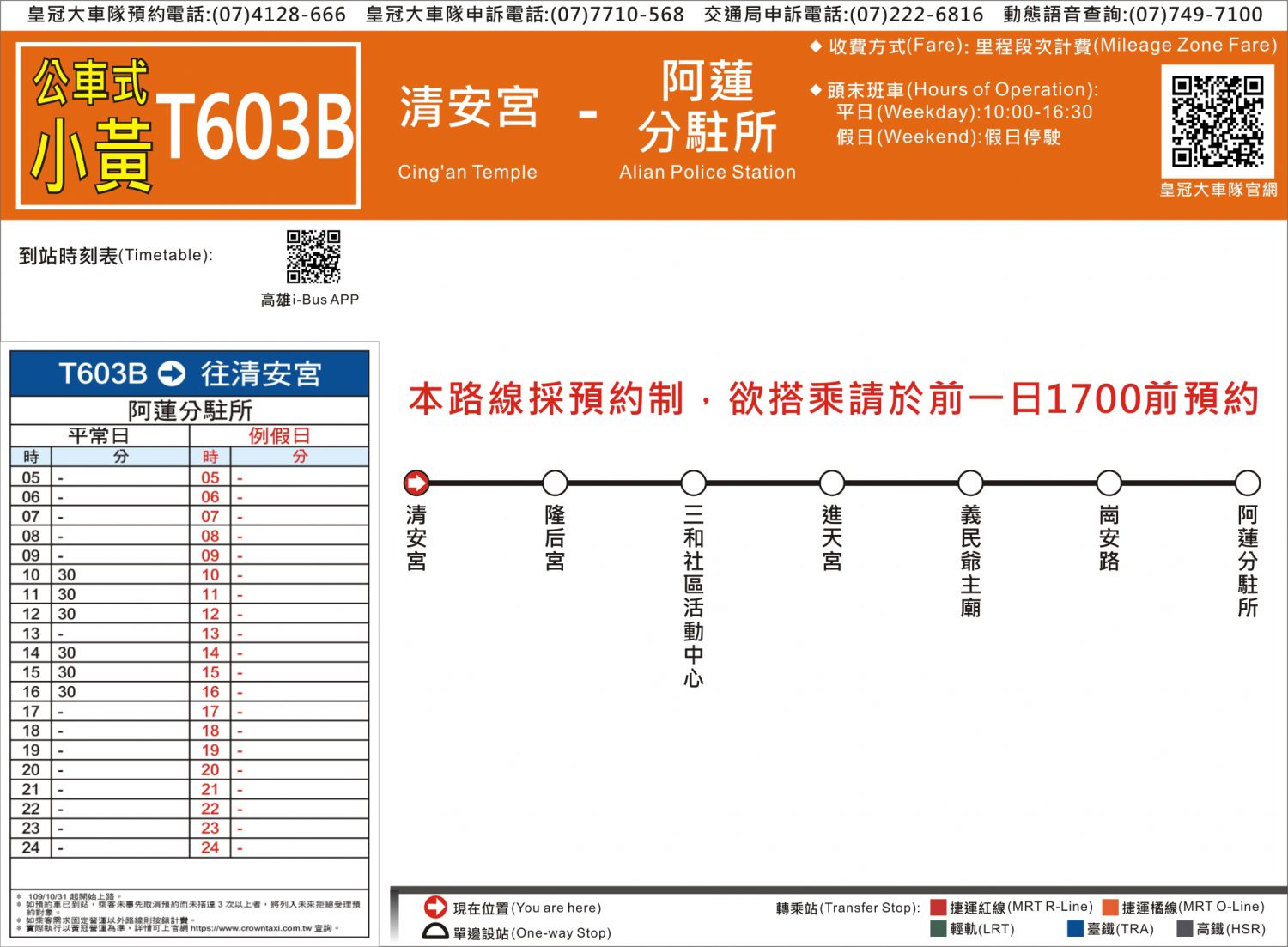Click the crowntaxi.com.tw URL in footnote
Screen dimensions: 1288x947
point(251,927)
